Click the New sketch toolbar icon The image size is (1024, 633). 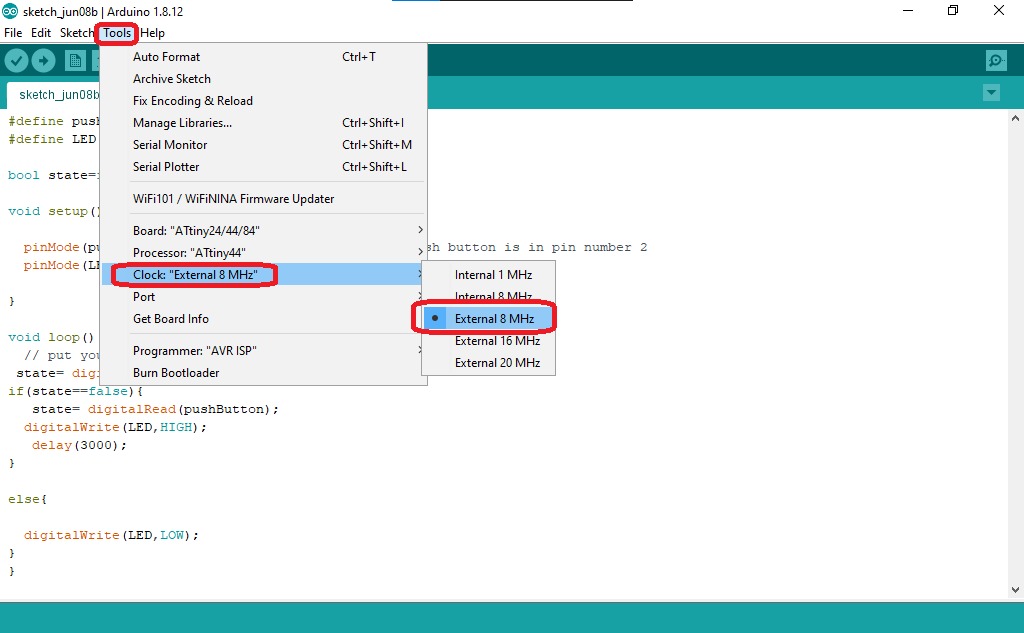point(75,61)
